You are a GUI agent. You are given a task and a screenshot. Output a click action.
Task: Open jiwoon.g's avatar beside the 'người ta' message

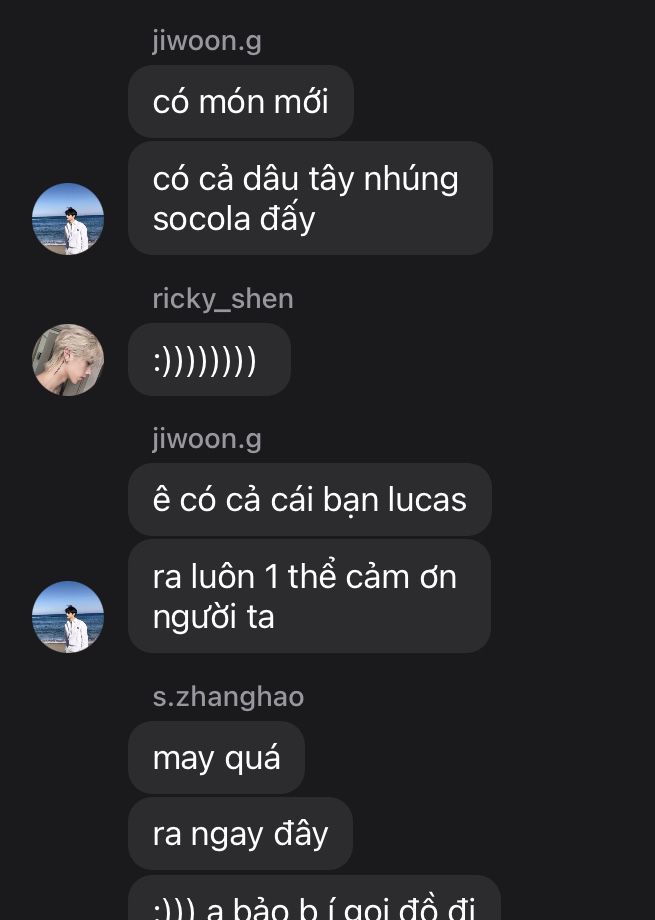[68, 617]
